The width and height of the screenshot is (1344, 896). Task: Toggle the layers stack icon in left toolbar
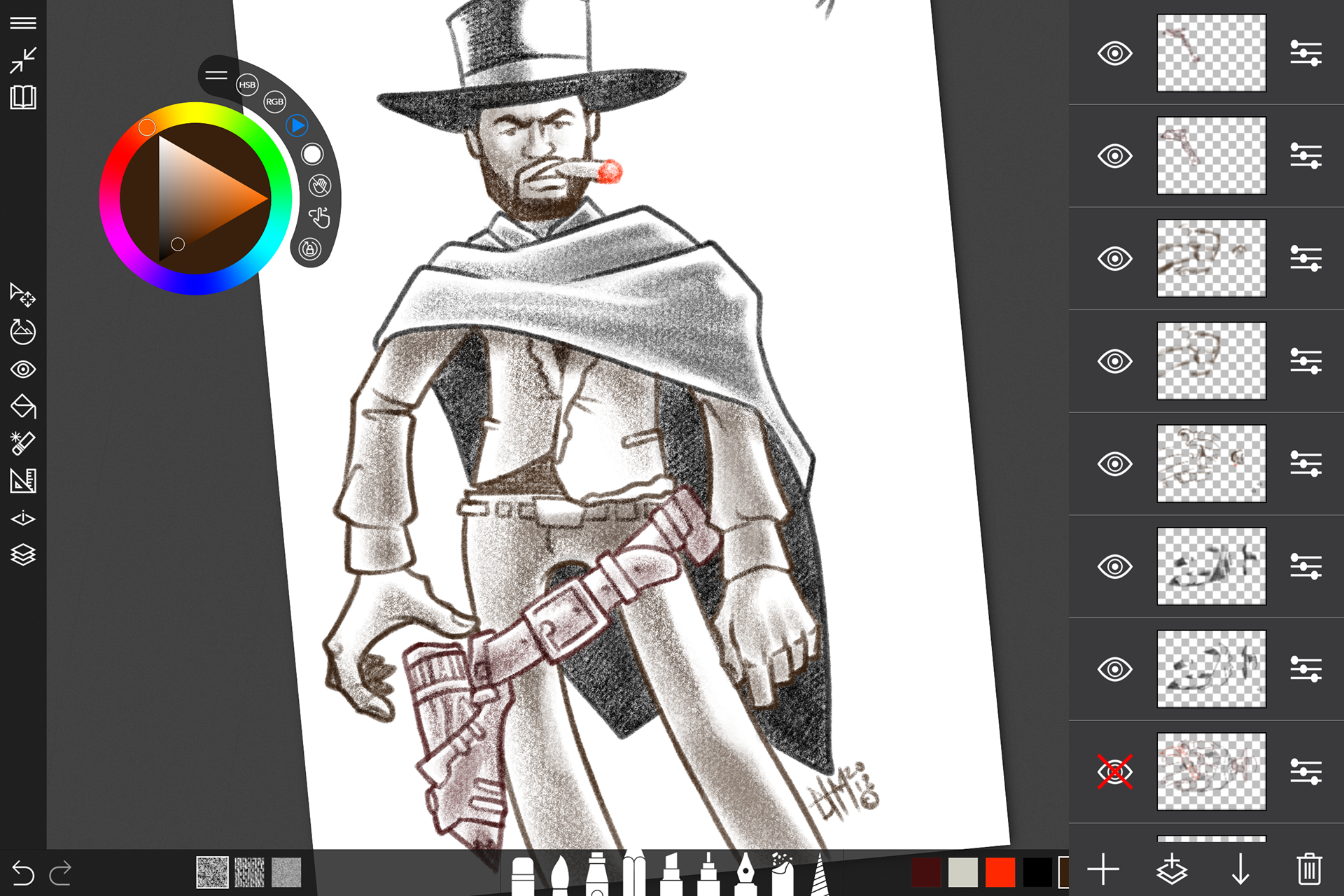23,554
